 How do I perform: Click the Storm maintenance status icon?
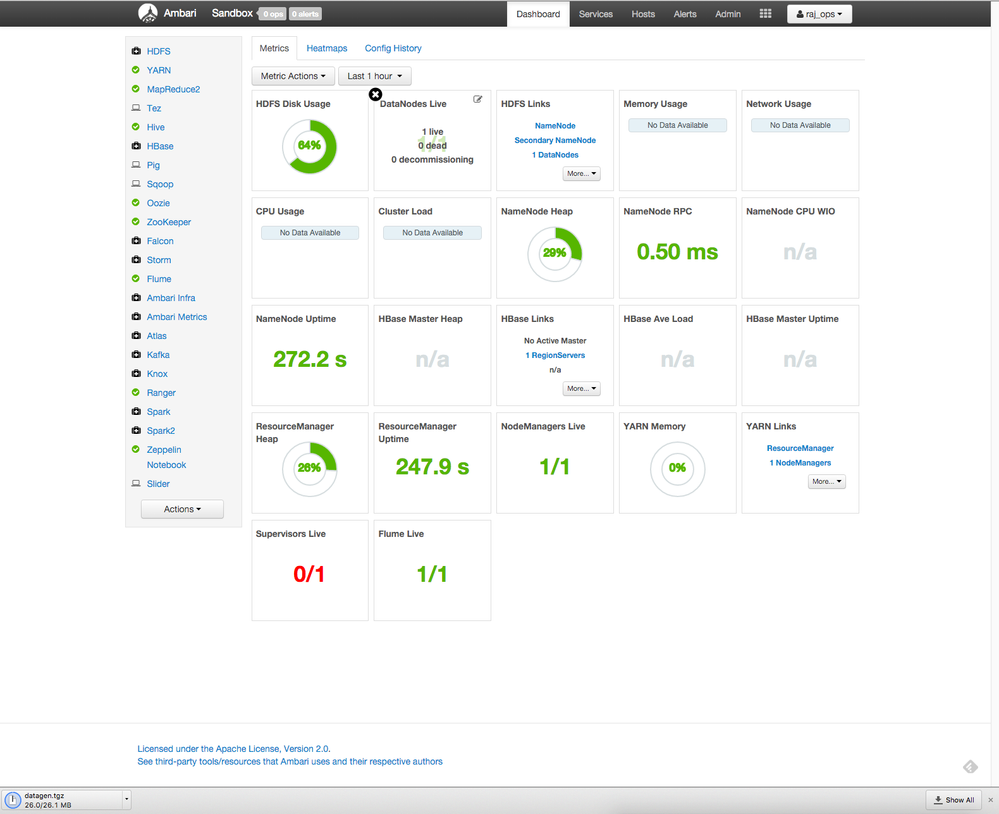point(136,260)
